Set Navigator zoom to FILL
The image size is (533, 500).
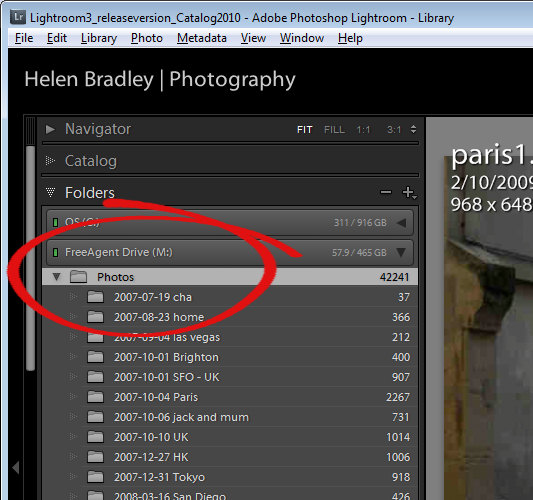click(334, 130)
